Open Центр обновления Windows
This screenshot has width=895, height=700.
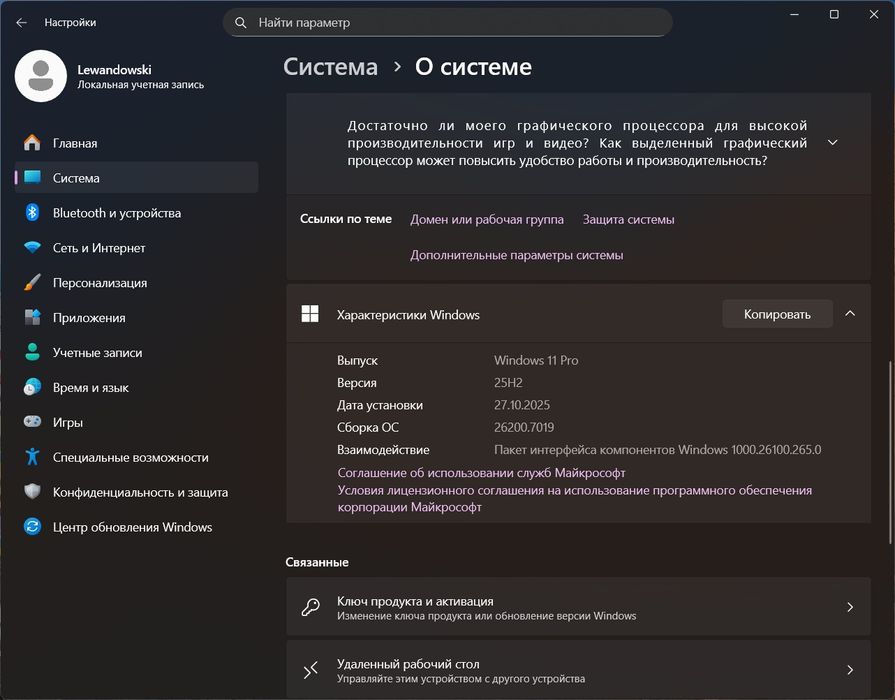136,526
